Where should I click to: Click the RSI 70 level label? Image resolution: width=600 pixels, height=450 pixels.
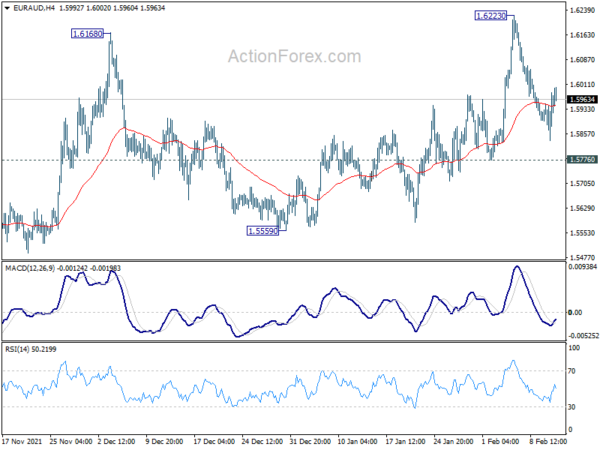tap(572, 371)
